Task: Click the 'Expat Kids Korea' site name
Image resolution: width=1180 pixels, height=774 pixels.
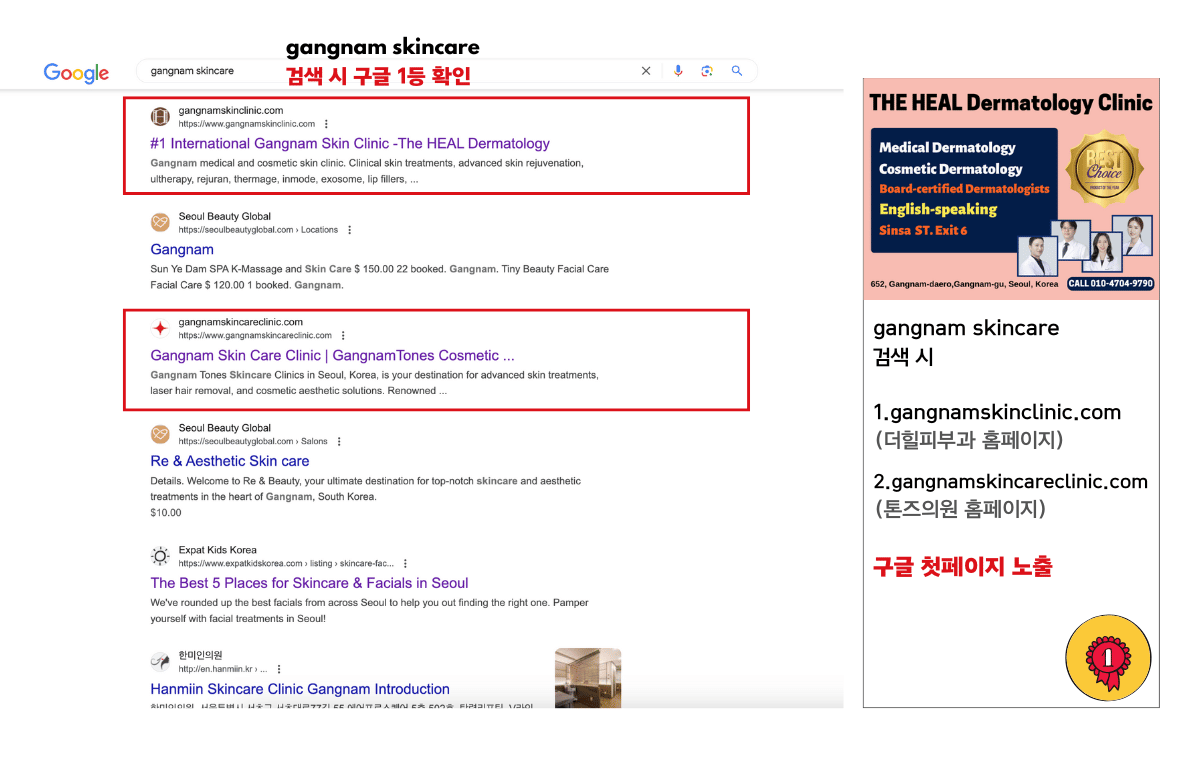Action: point(217,550)
